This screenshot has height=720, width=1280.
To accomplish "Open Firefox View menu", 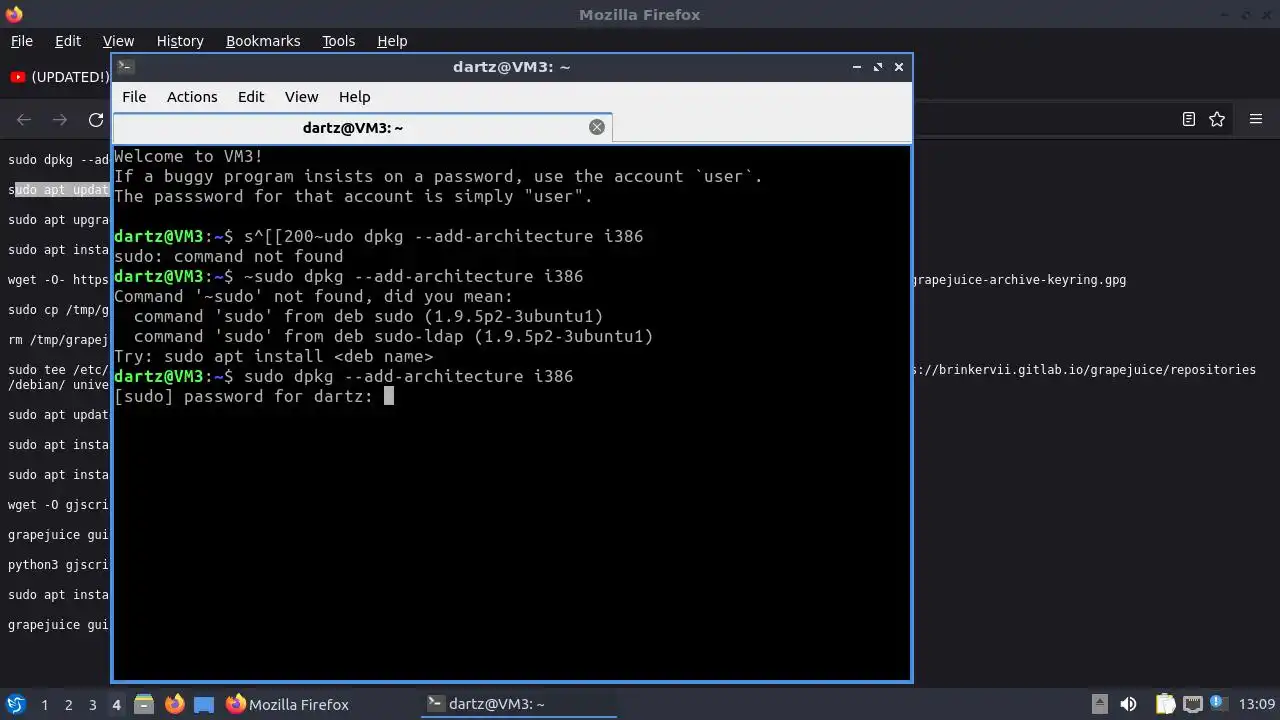I will coord(118,41).
